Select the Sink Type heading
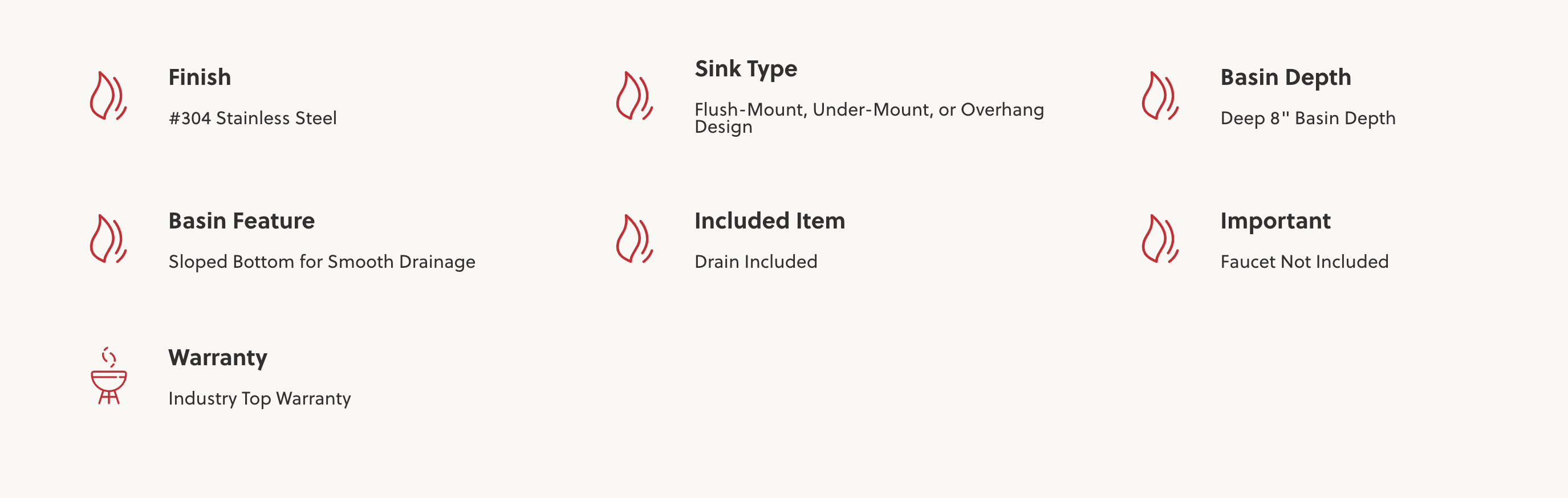 pyautogui.click(x=746, y=70)
